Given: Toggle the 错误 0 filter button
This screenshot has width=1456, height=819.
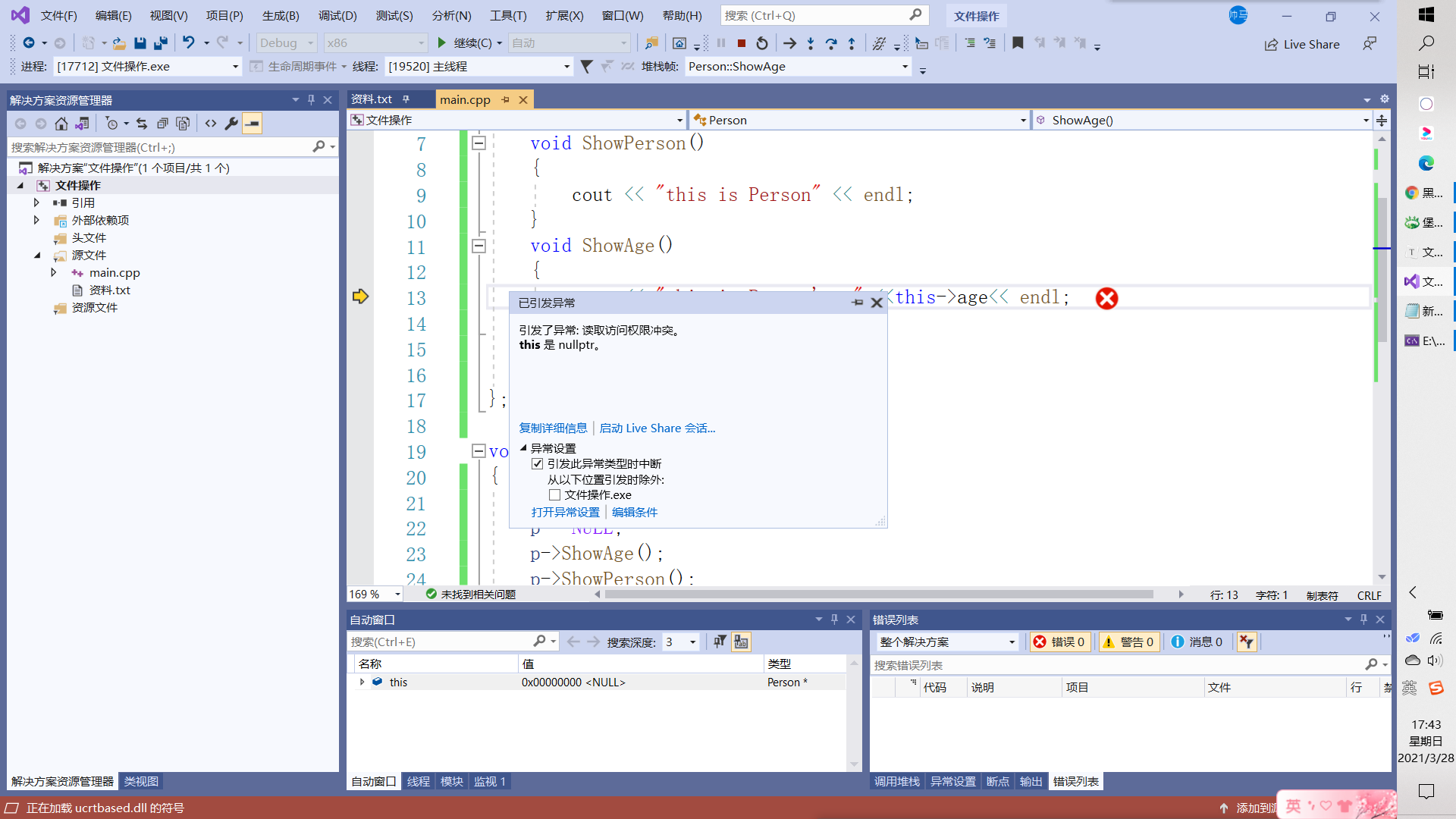Looking at the screenshot, I should pyautogui.click(x=1059, y=642).
